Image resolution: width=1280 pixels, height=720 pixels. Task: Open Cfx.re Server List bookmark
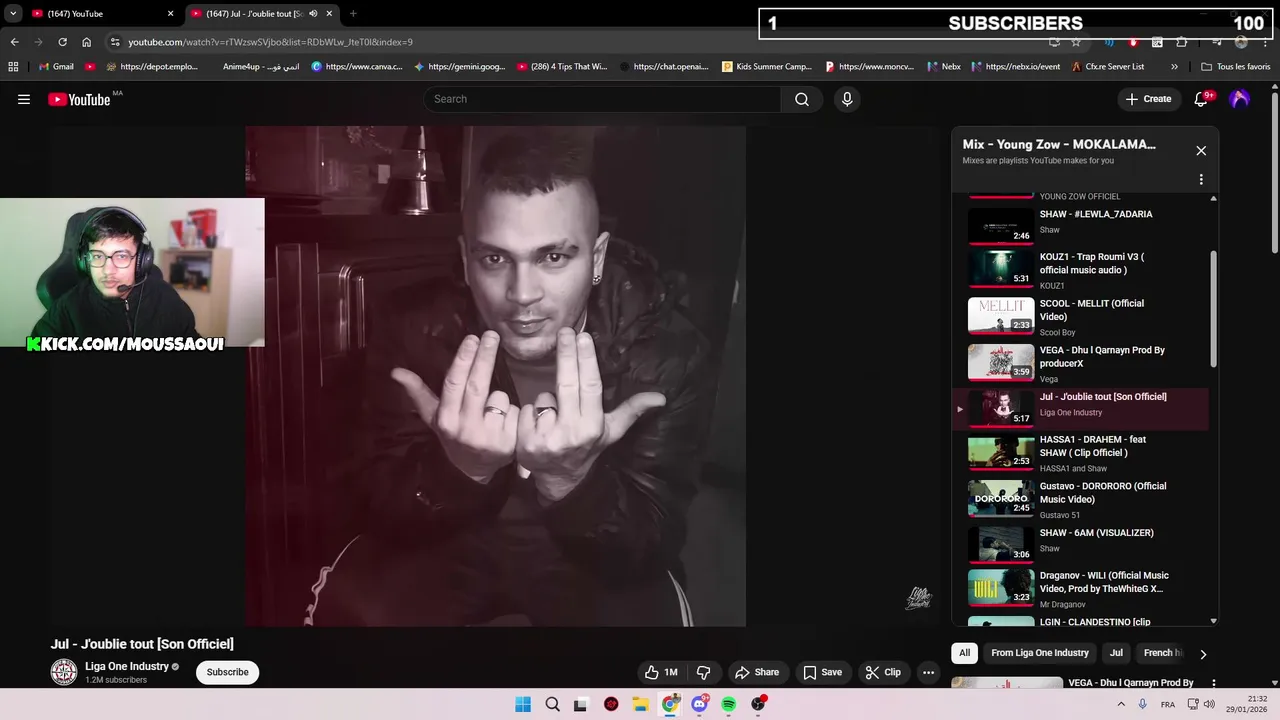click(1107, 67)
